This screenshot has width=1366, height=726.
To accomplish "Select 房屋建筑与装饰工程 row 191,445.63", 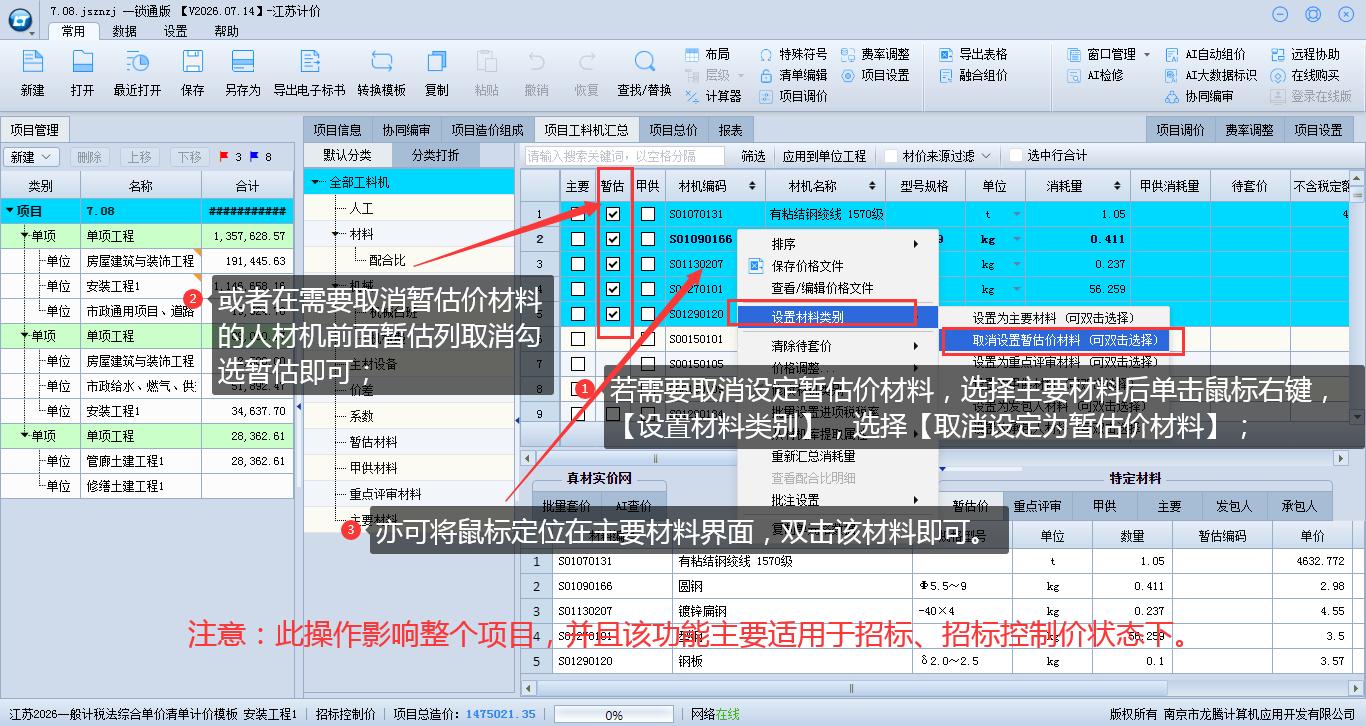I will (147, 261).
